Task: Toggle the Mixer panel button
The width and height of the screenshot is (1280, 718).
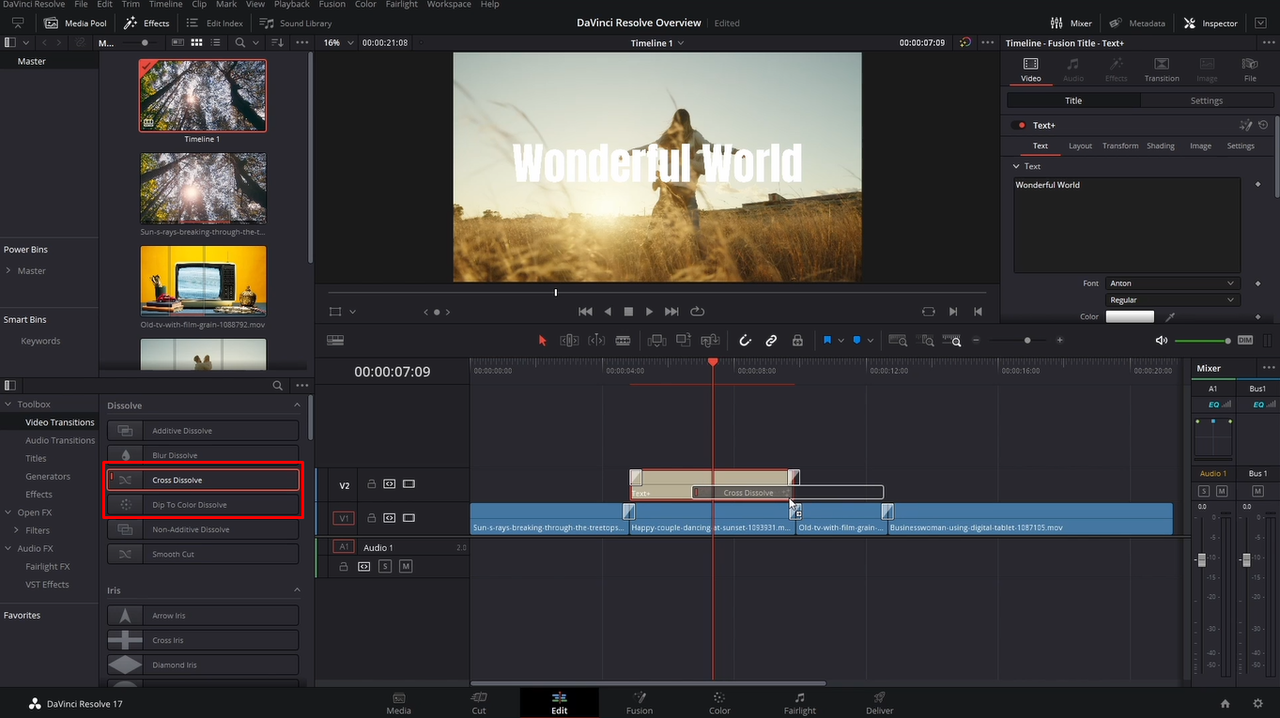Action: 1071,23
